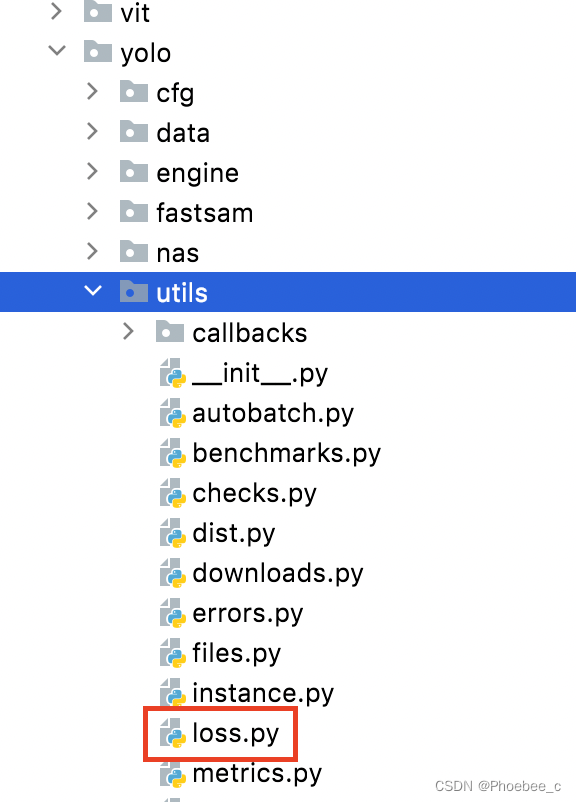This screenshot has height=802, width=576.
Task: Select the cfg folder name
Action: (175, 94)
